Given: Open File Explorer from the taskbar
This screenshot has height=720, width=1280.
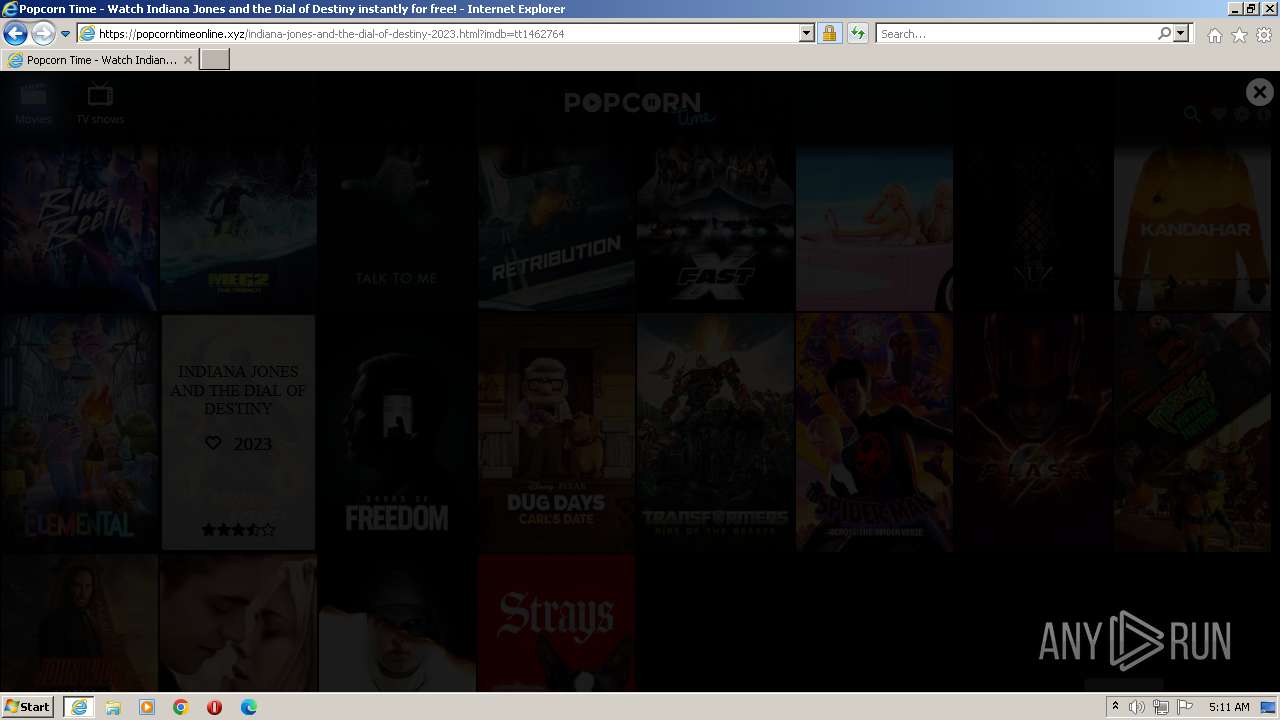Looking at the screenshot, I should click(x=113, y=707).
